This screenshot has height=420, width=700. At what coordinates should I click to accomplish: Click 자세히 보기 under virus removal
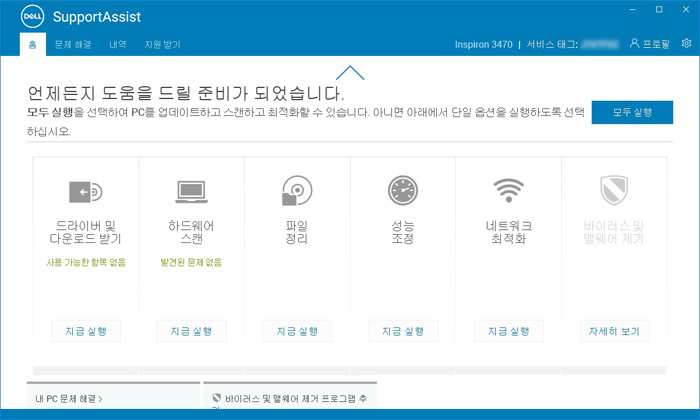[615, 331]
